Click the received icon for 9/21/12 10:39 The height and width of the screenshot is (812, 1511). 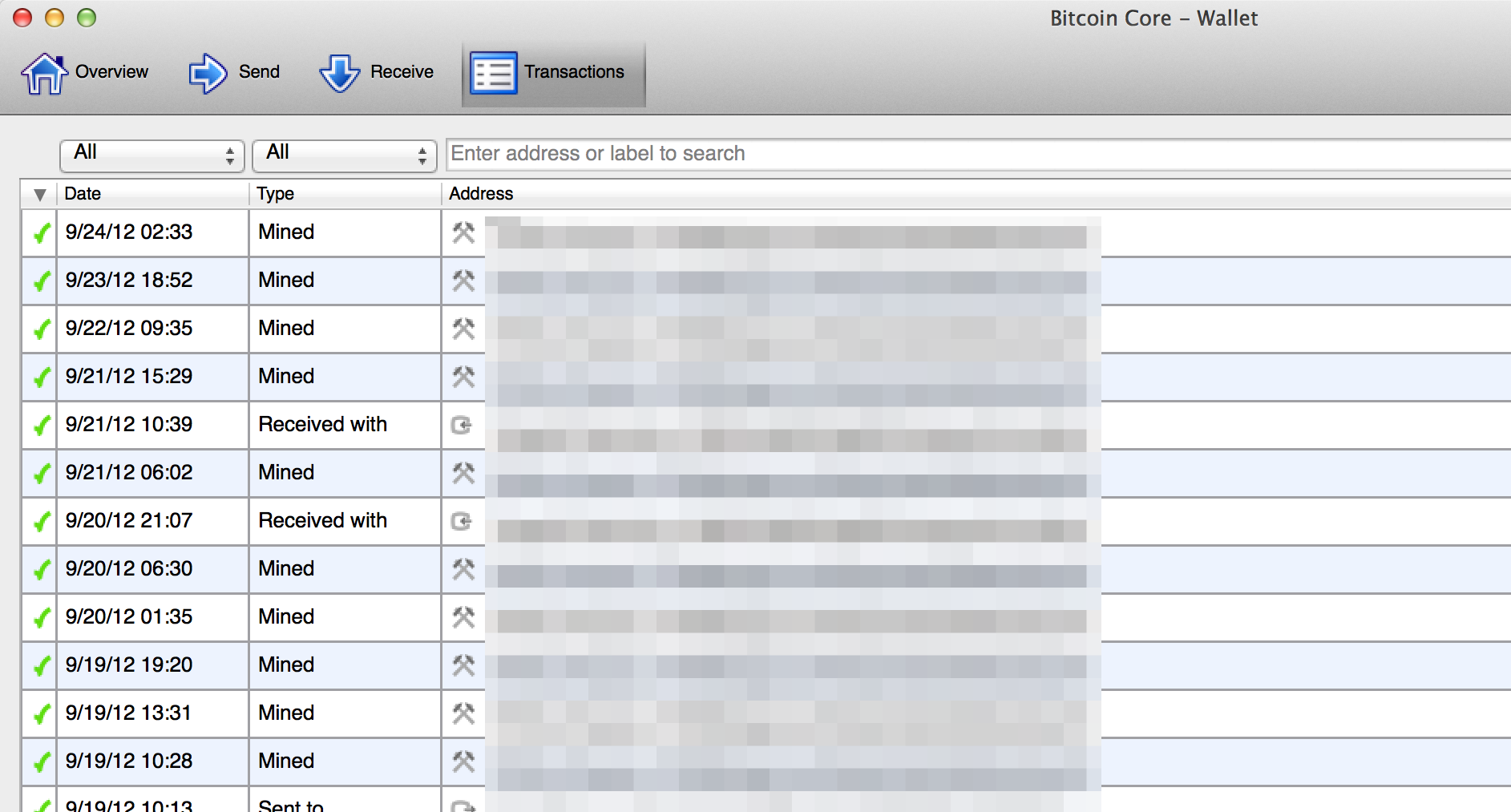coord(462,425)
